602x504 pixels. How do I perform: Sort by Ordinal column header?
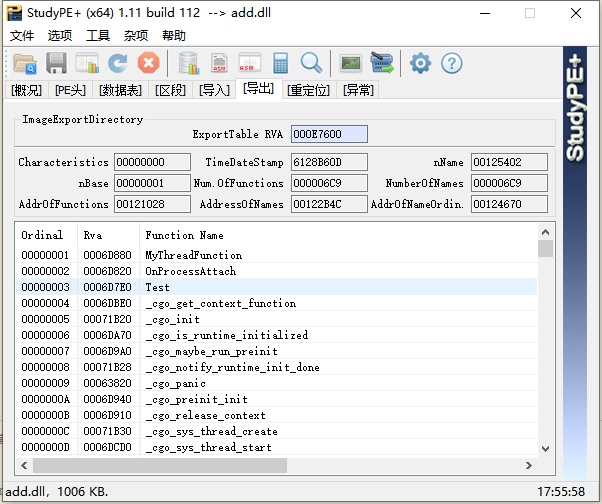point(46,235)
